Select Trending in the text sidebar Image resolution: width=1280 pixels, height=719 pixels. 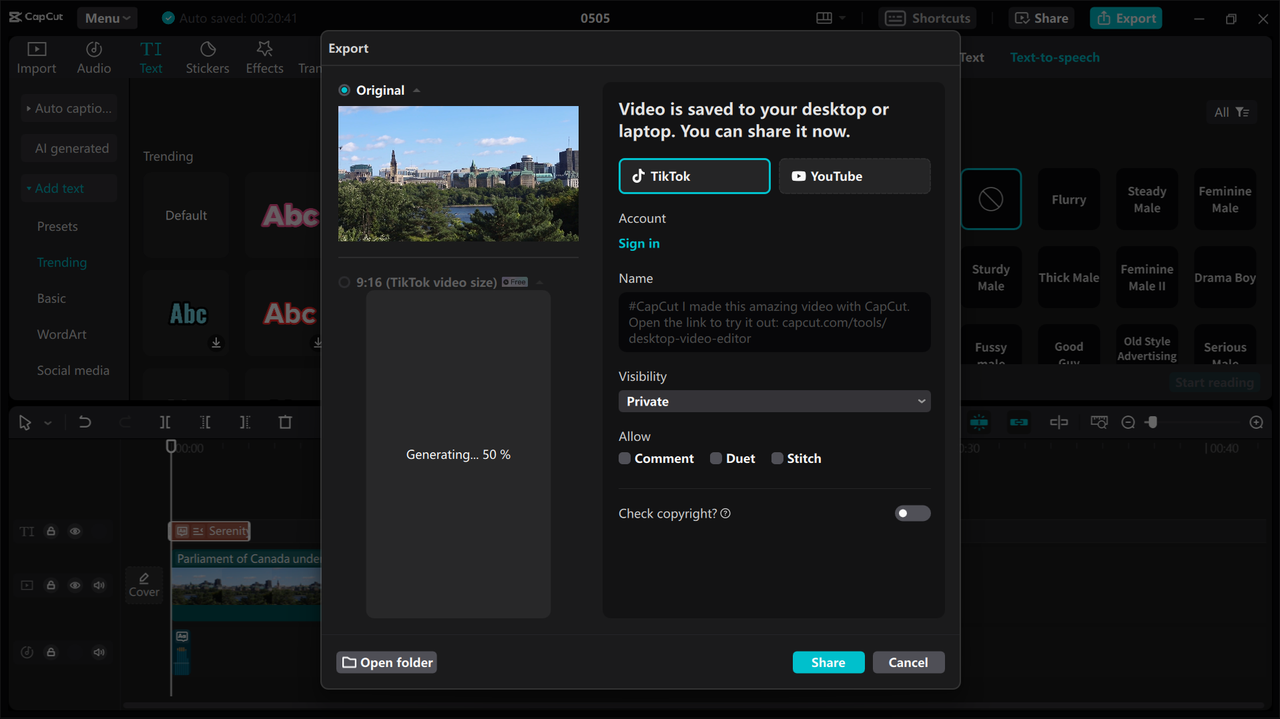tap(62, 262)
